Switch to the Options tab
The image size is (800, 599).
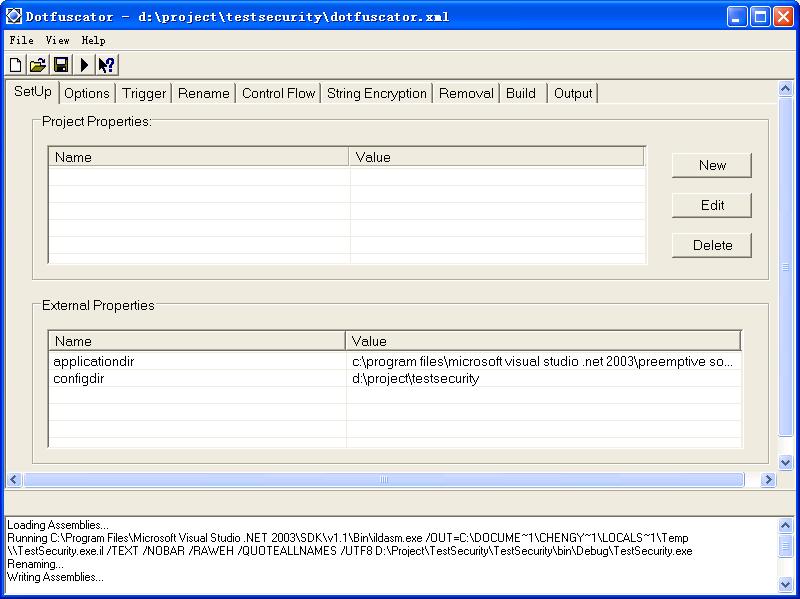87,93
